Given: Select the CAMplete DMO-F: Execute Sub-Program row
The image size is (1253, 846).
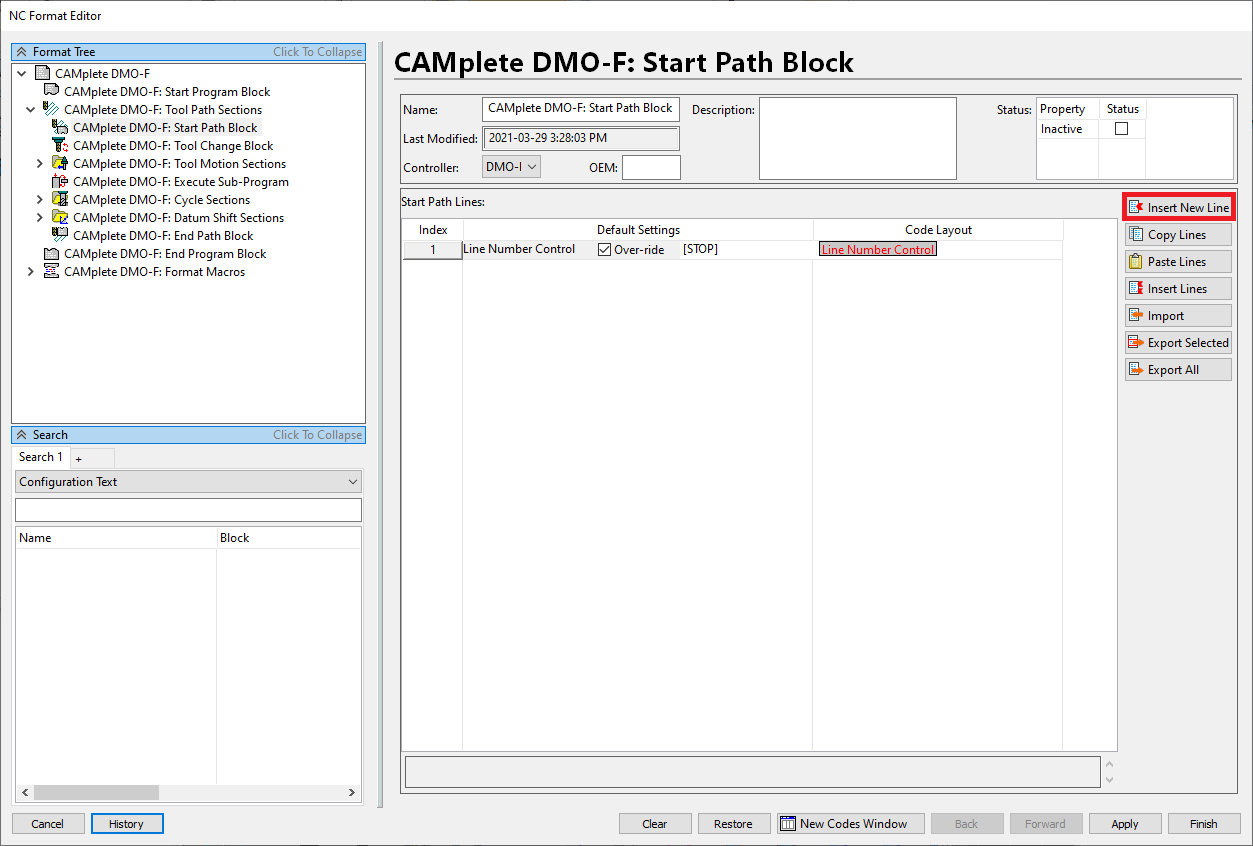Looking at the screenshot, I should pos(181,181).
